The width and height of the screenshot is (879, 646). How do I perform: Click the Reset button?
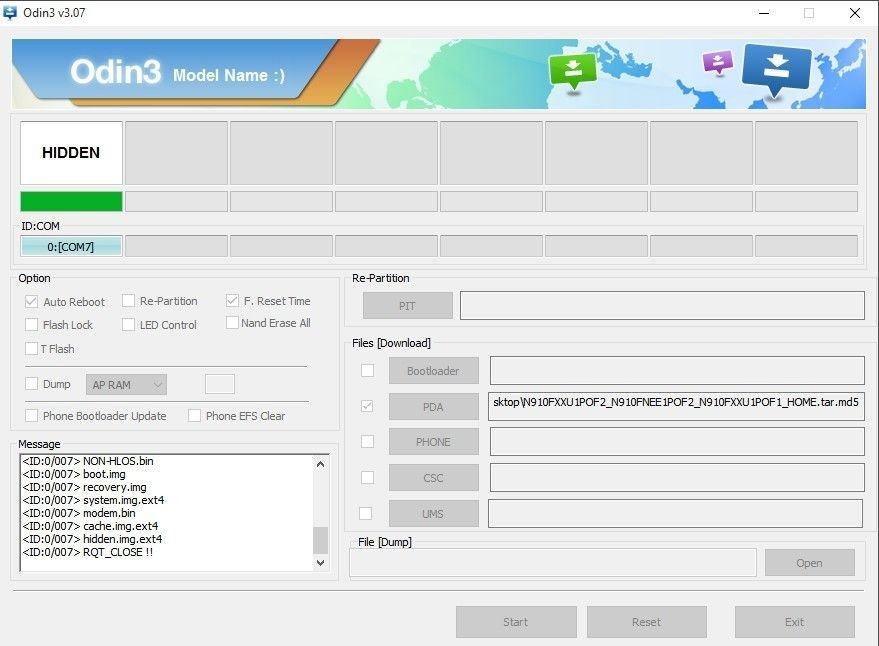click(x=646, y=622)
